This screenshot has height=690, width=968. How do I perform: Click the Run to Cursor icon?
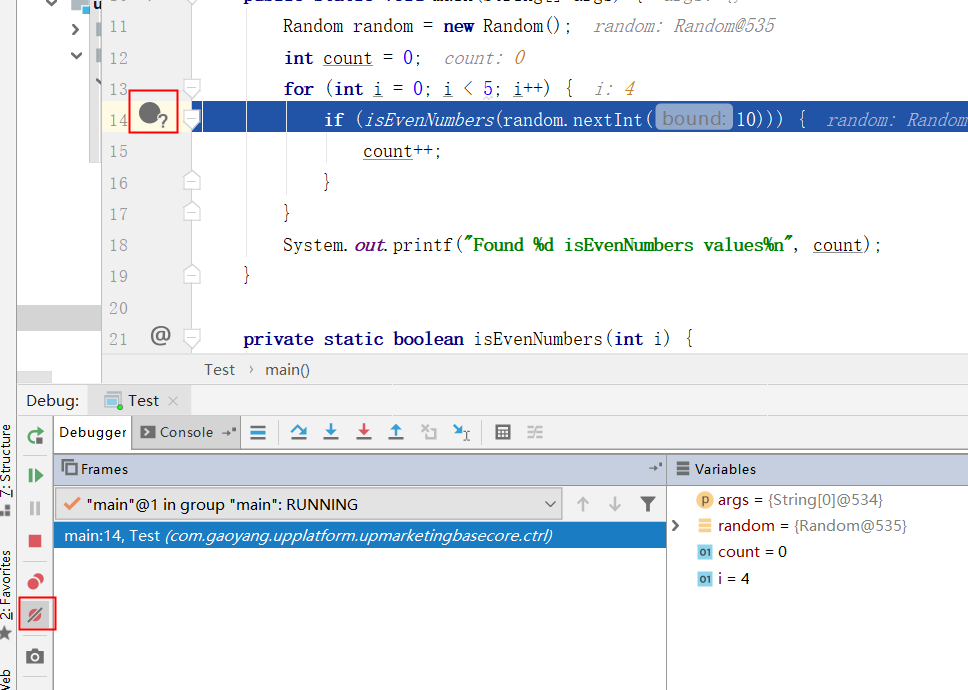coord(461,432)
